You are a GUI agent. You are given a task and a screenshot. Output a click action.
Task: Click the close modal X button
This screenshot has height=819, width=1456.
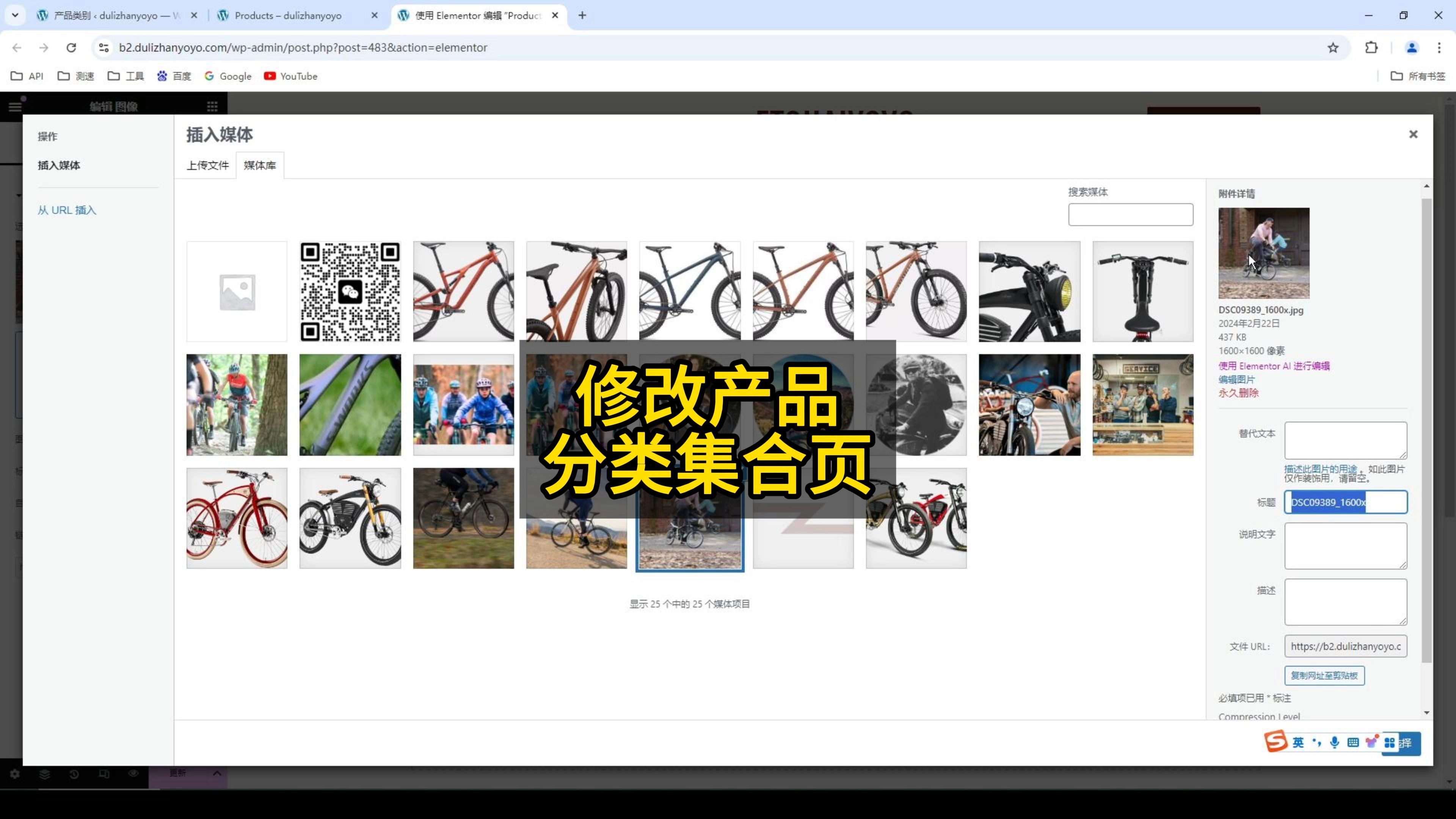1413,133
